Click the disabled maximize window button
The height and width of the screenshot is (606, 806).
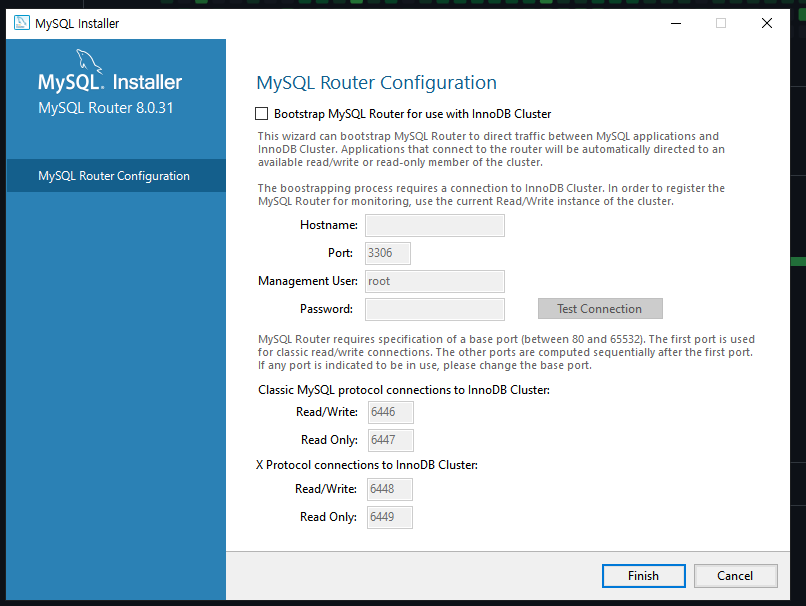click(x=721, y=23)
